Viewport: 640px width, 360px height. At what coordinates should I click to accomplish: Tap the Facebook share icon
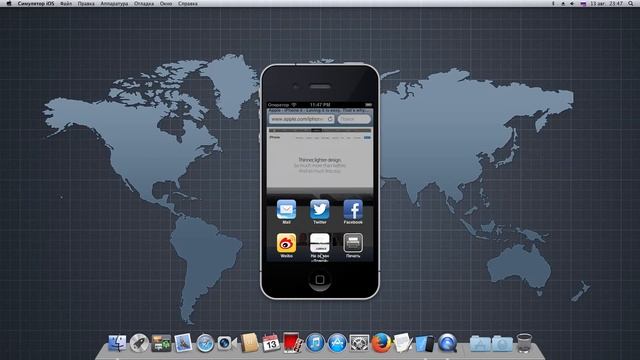pos(353,210)
